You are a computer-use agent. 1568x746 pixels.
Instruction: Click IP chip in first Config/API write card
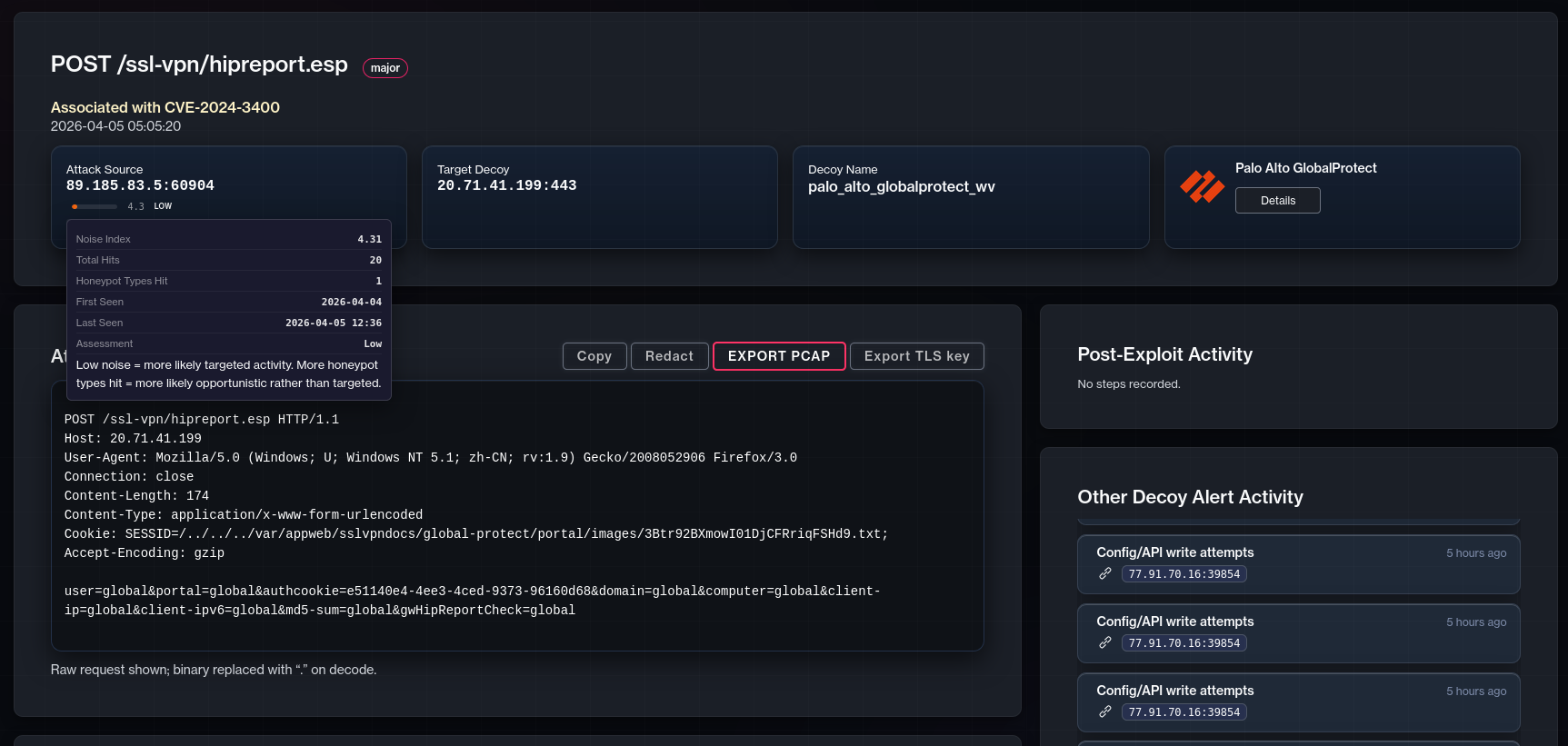tap(1183, 574)
